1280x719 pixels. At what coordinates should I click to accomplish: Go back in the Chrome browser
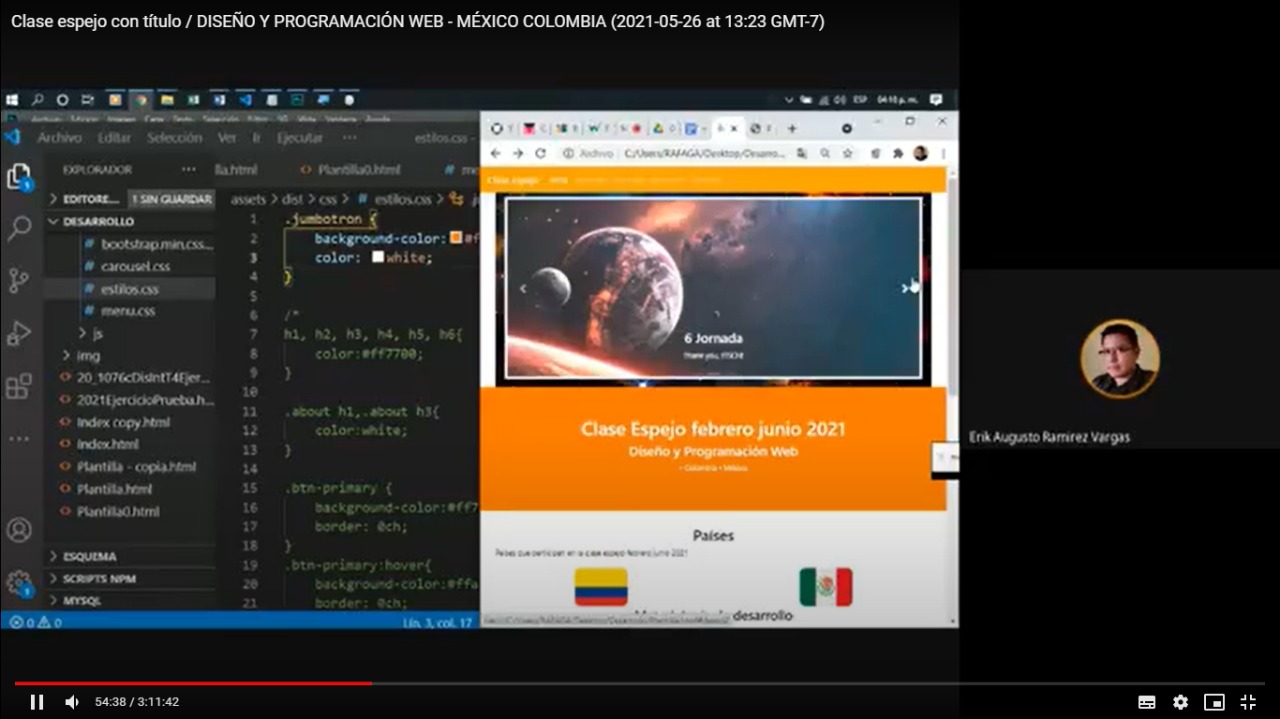[495, 153]
